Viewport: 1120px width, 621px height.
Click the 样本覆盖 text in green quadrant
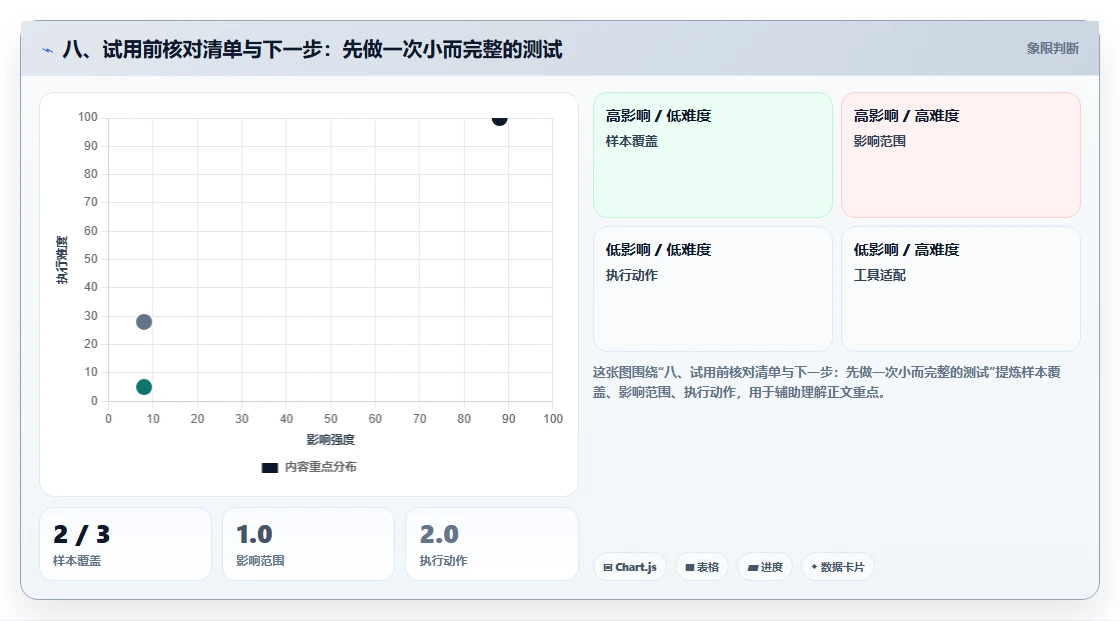tap(631, 141)
